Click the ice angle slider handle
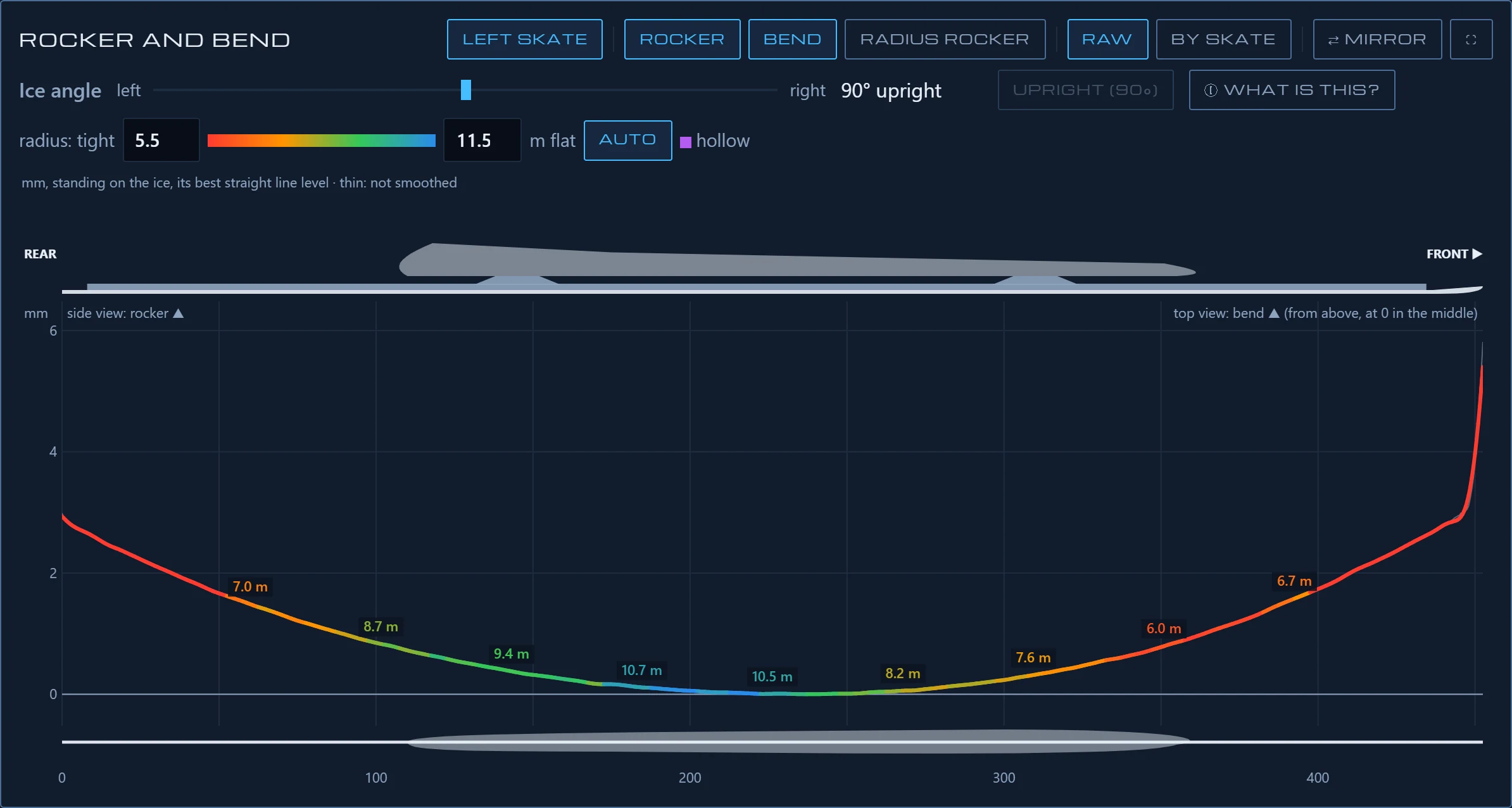 tap(466, 90)
